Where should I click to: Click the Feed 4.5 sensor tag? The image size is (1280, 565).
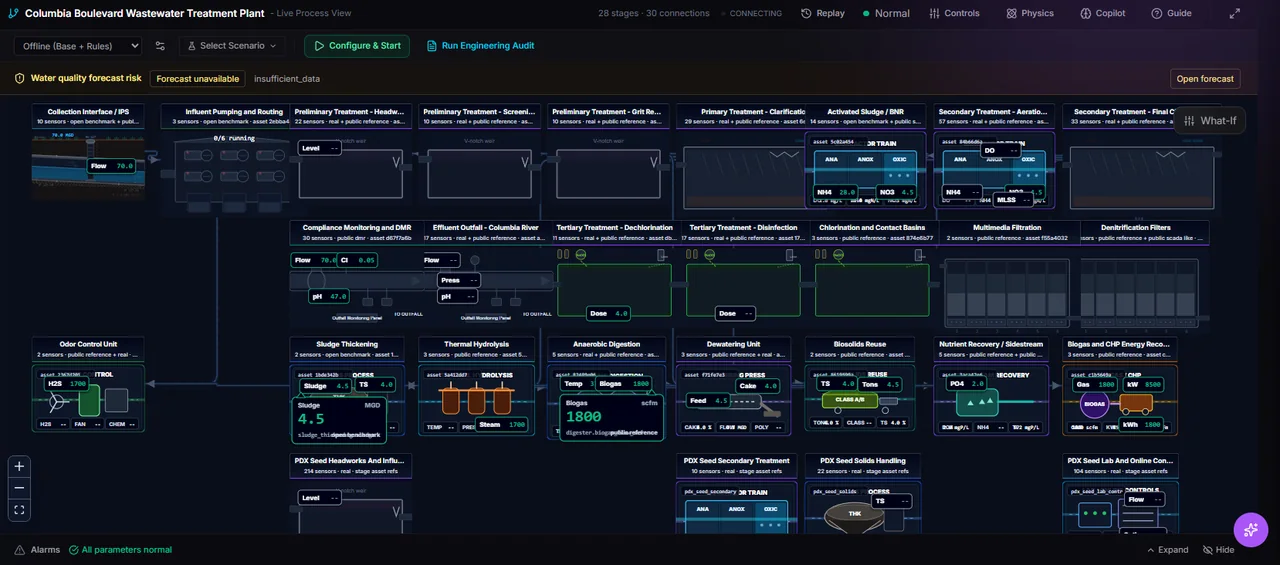[x=708, y=400]
